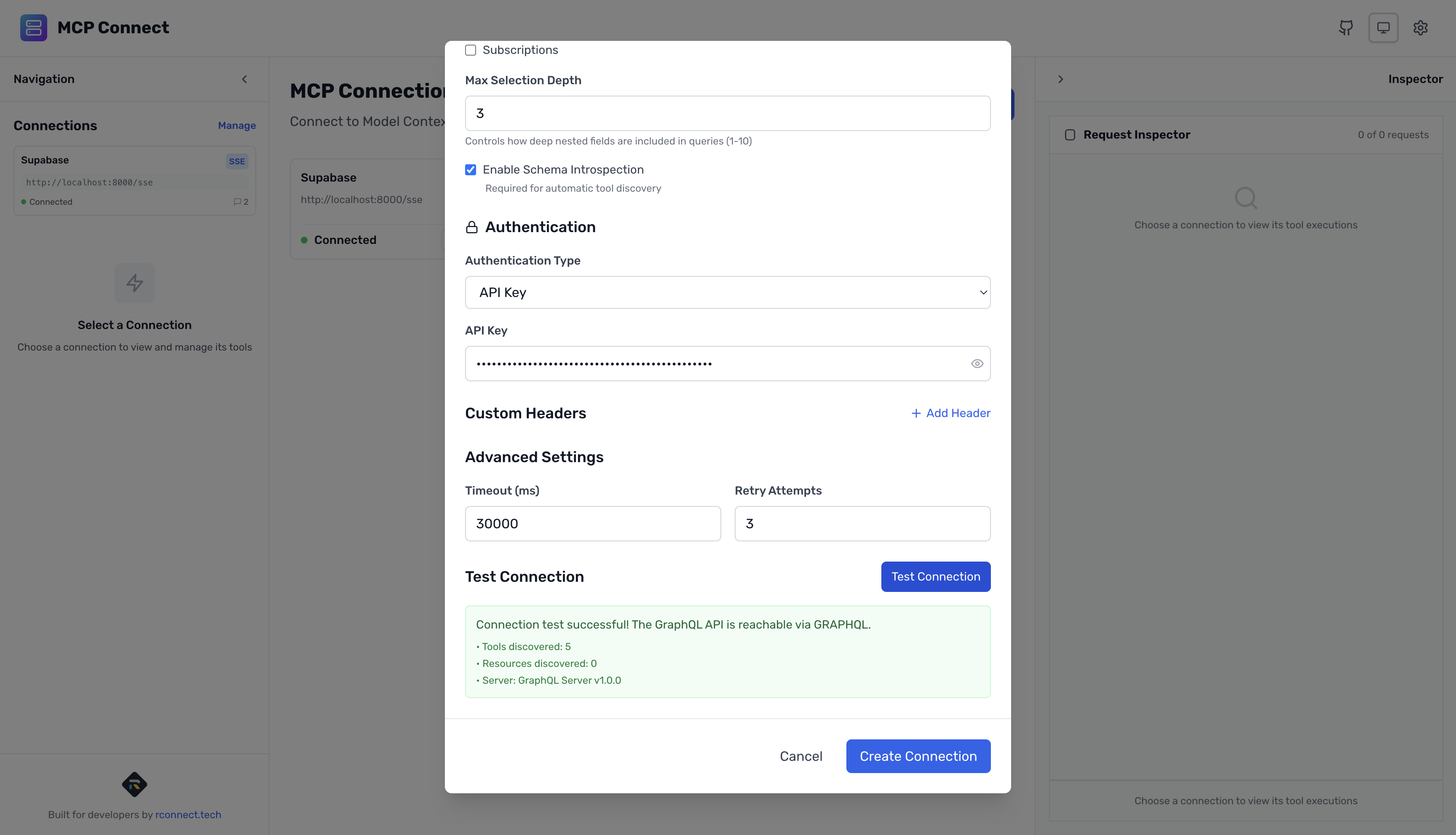Screen dimensions: 1456x835
Task: Collapse the Navigation sidebar chevron
Action: coord(244,78)
